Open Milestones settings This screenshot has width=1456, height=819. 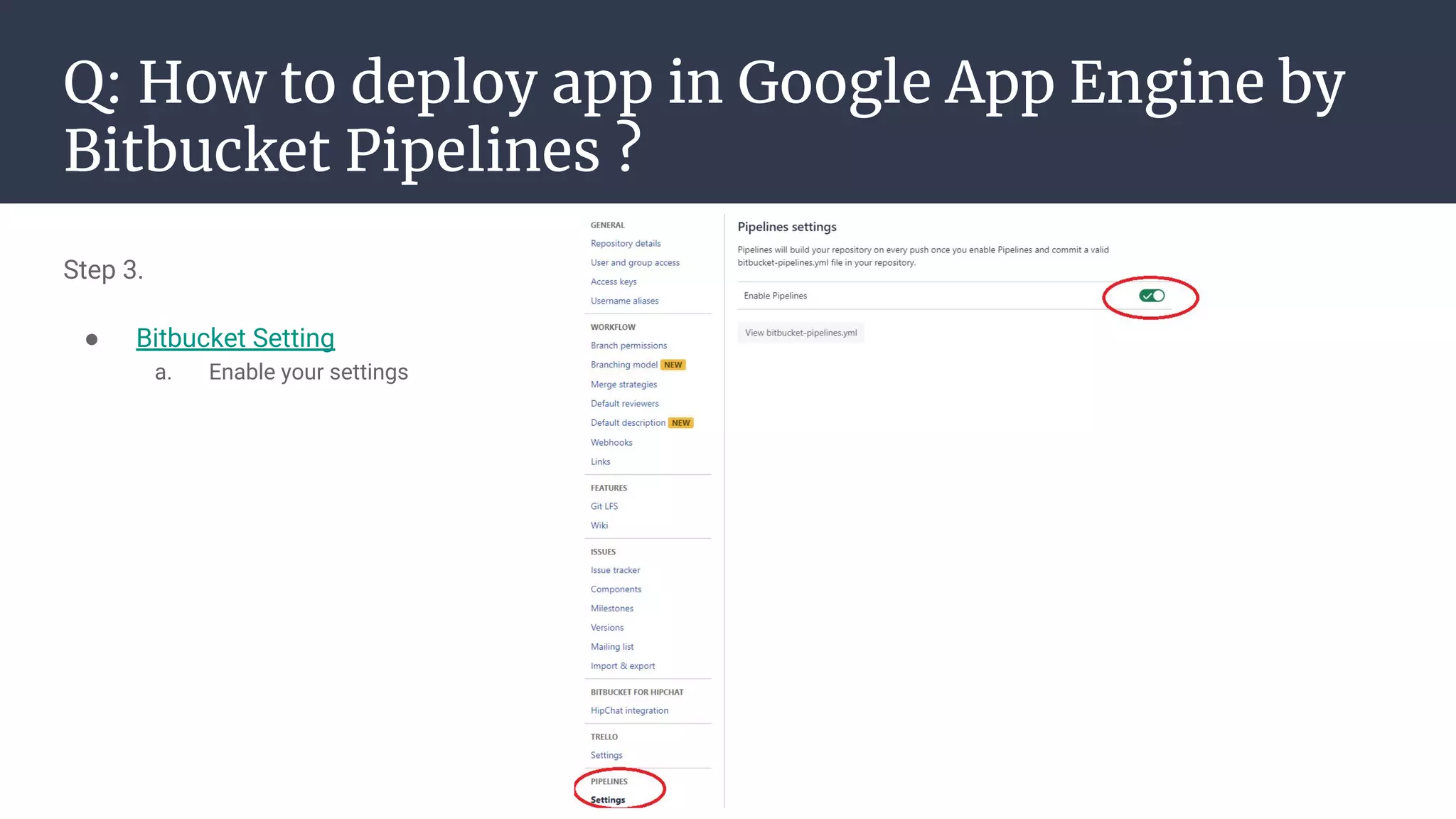click(612, 609)
